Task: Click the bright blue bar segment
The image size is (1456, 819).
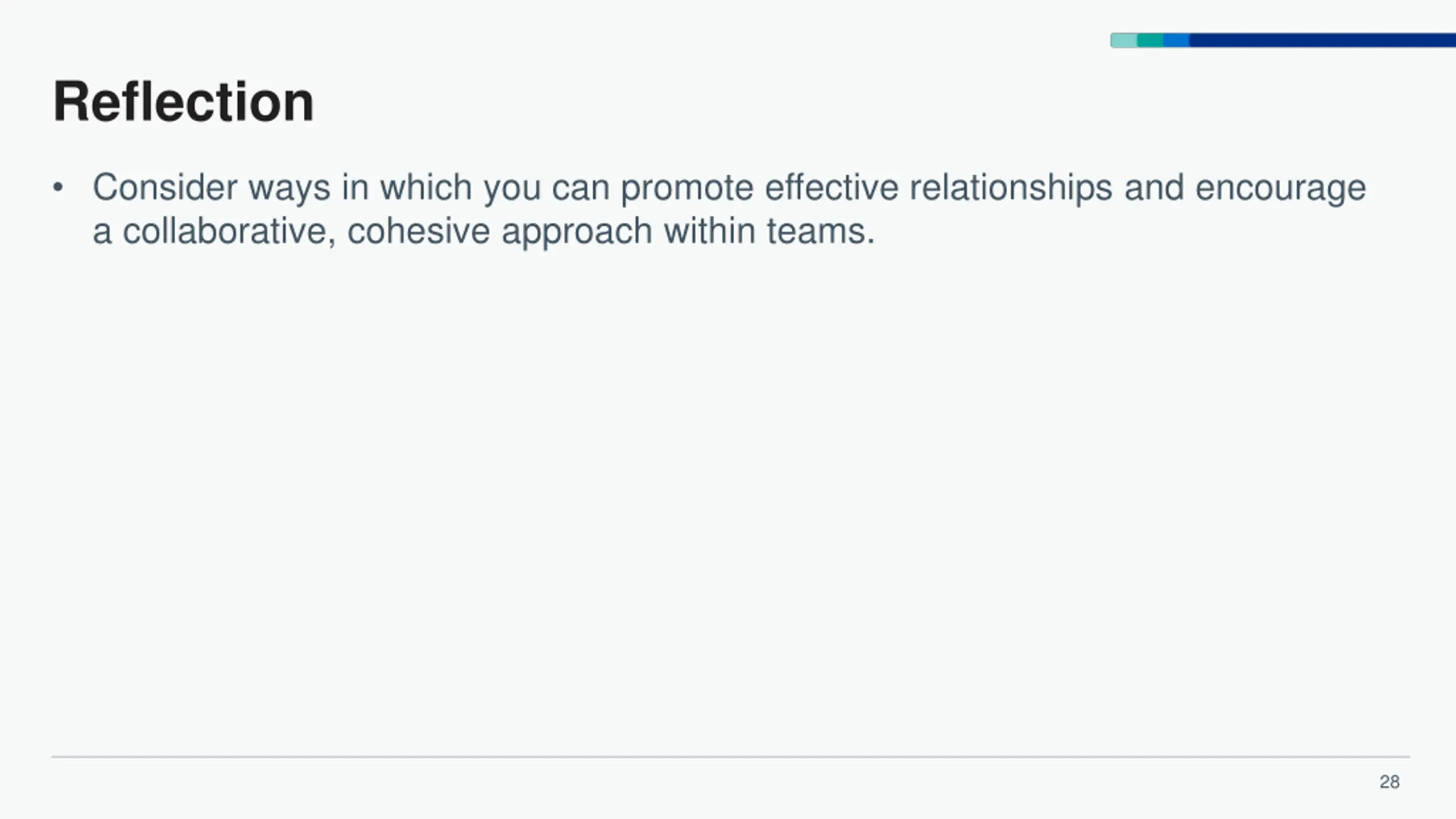Action: coord(1176,40)
